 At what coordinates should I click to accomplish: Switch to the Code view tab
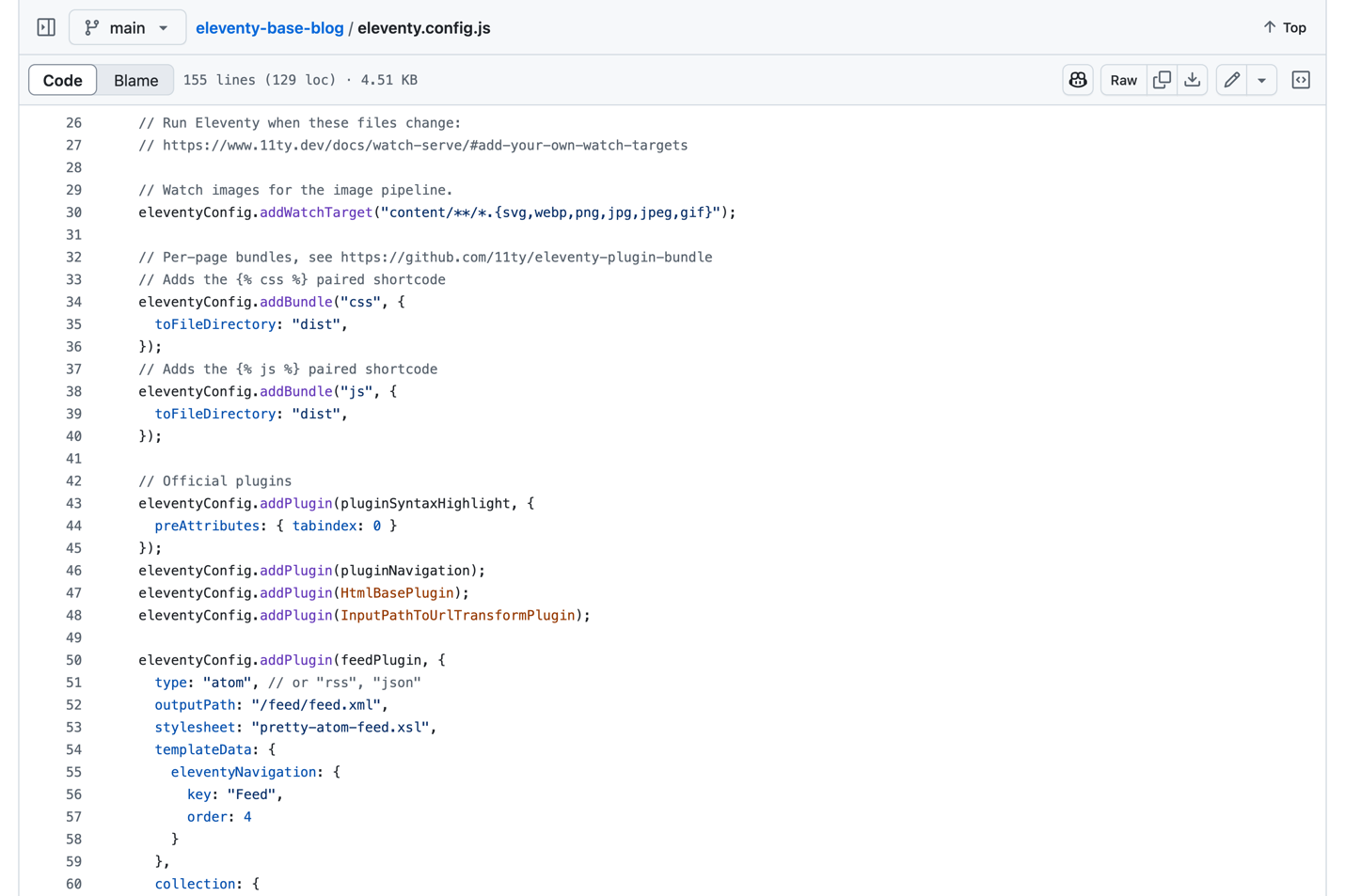point(63,80)
